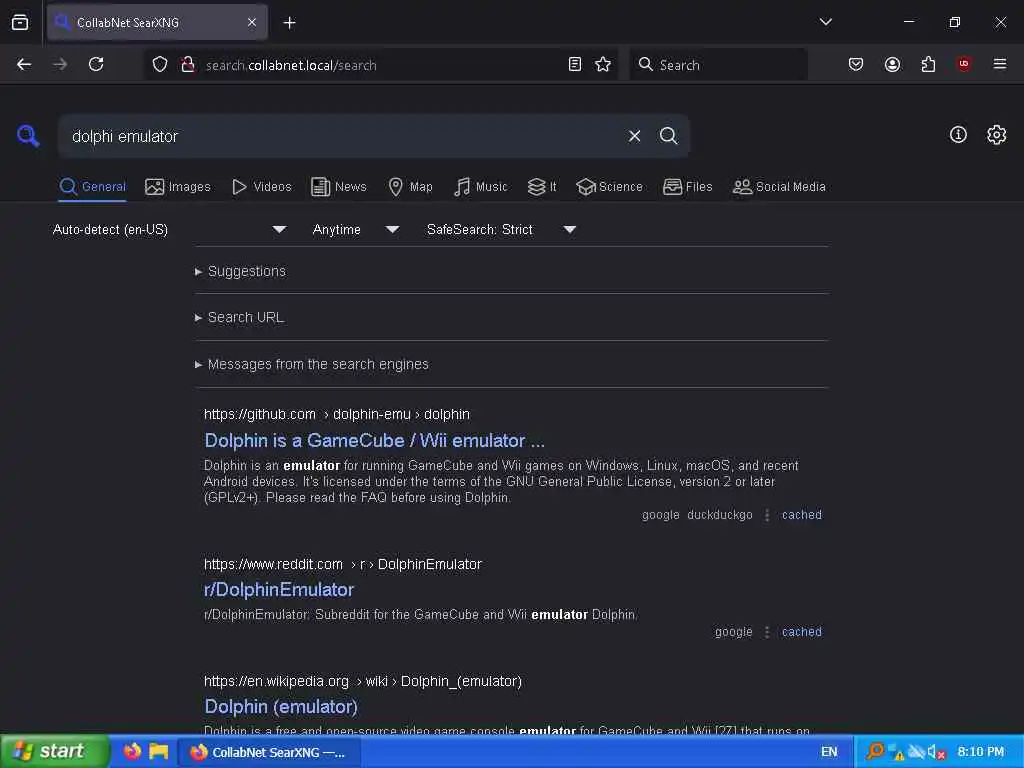Image resolution: width=1024 pixels, height=768 pixels.
Task: Reload the current page
Action: click(96, 64)
